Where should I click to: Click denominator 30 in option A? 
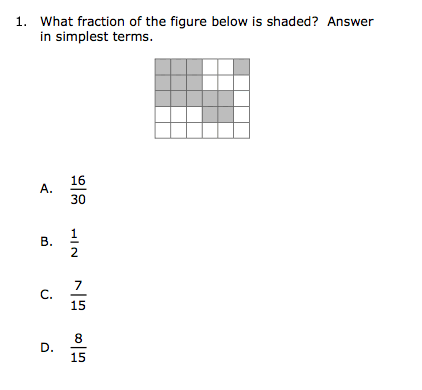coord(78,199)
